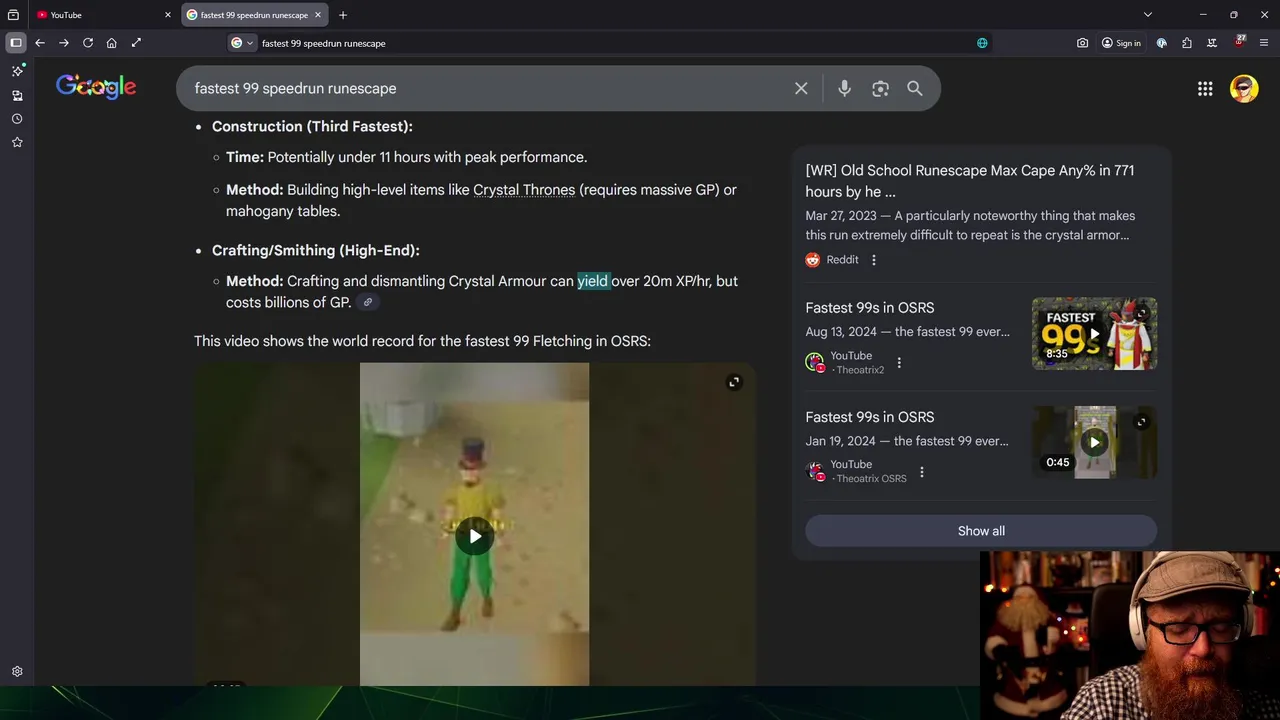Play the fastest 99 Fletching video
The width and height of the screenshot is (1280, 720).
[475, 536]
